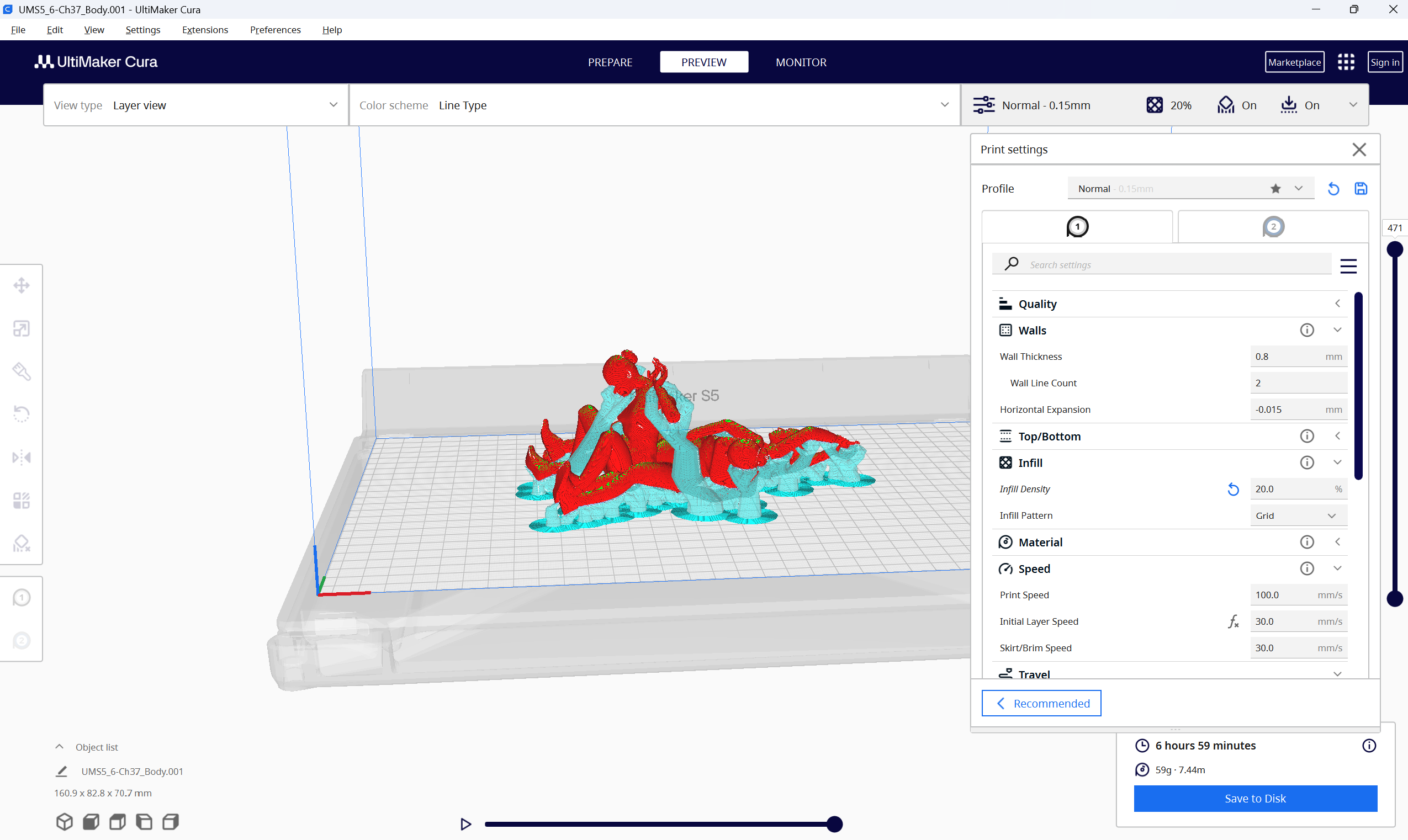Screen dimensions: 1408x840
Task: Reset profile changes with the undo arrow
Action: click(x=1333, y=189)
